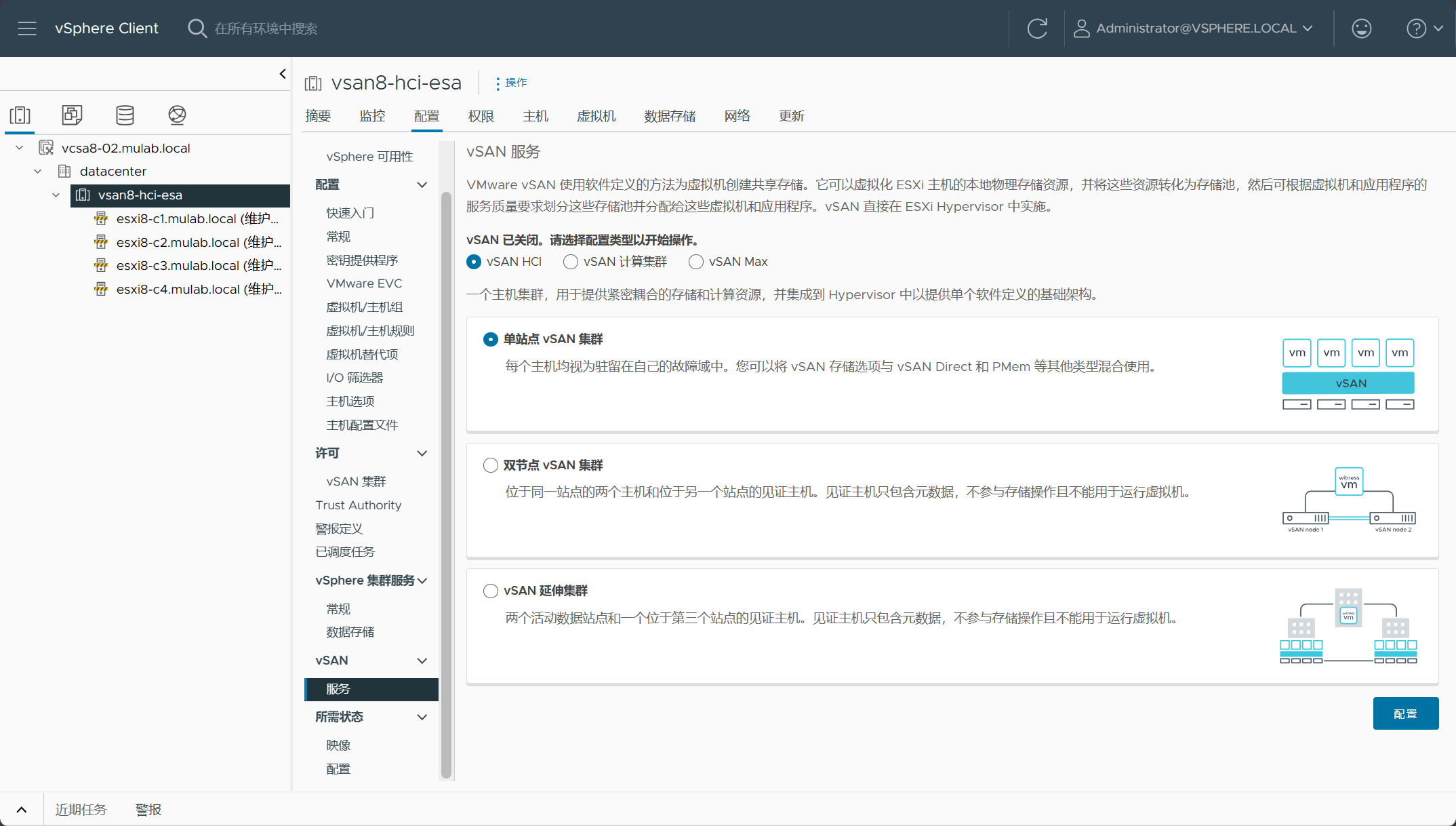Click host icon of esxi8-c4.mulab.local
The width and height of the screenshot is (1456, 826).
tap(101, 289)
